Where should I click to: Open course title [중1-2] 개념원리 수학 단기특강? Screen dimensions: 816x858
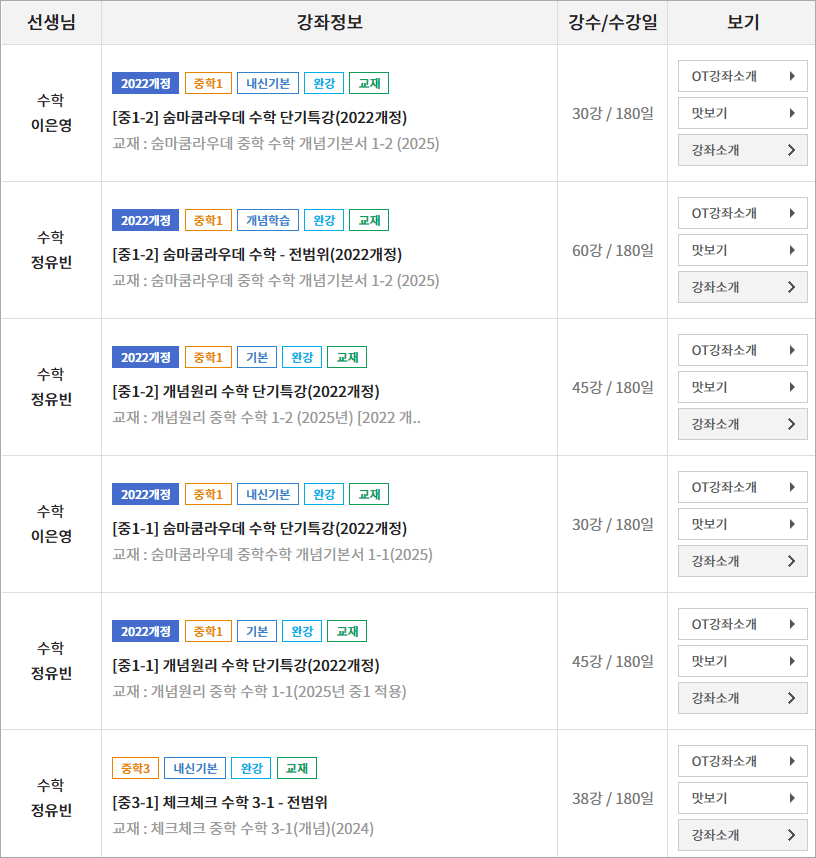[x=246, y=391]
